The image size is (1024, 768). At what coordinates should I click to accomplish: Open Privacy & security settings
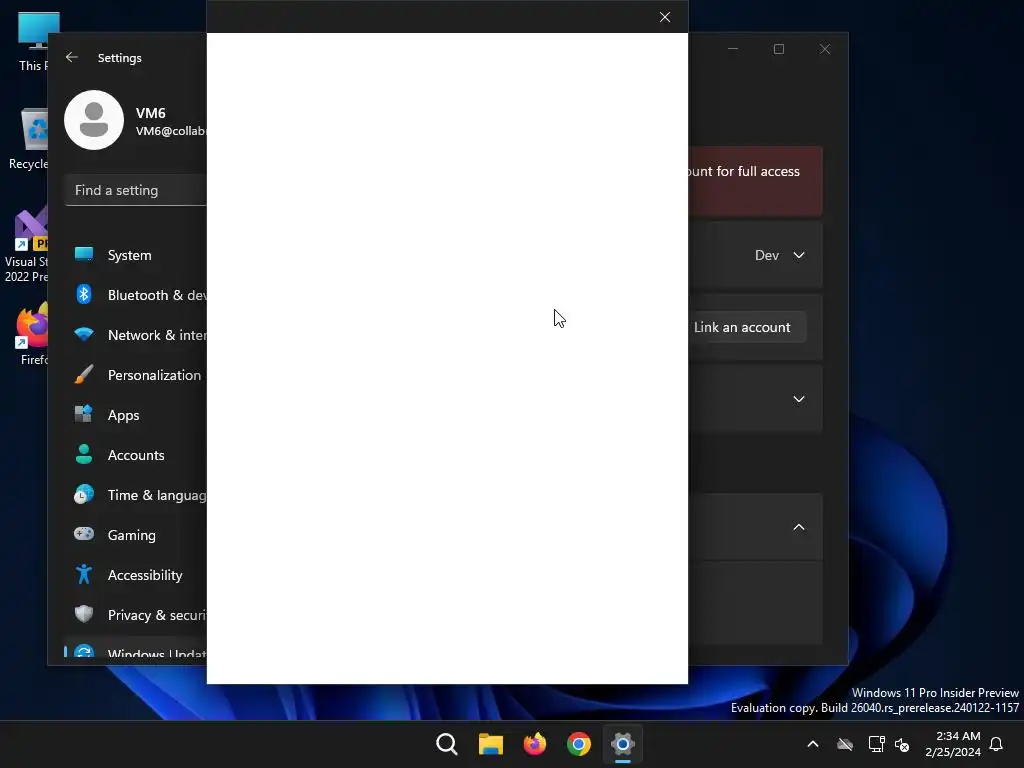136,615
